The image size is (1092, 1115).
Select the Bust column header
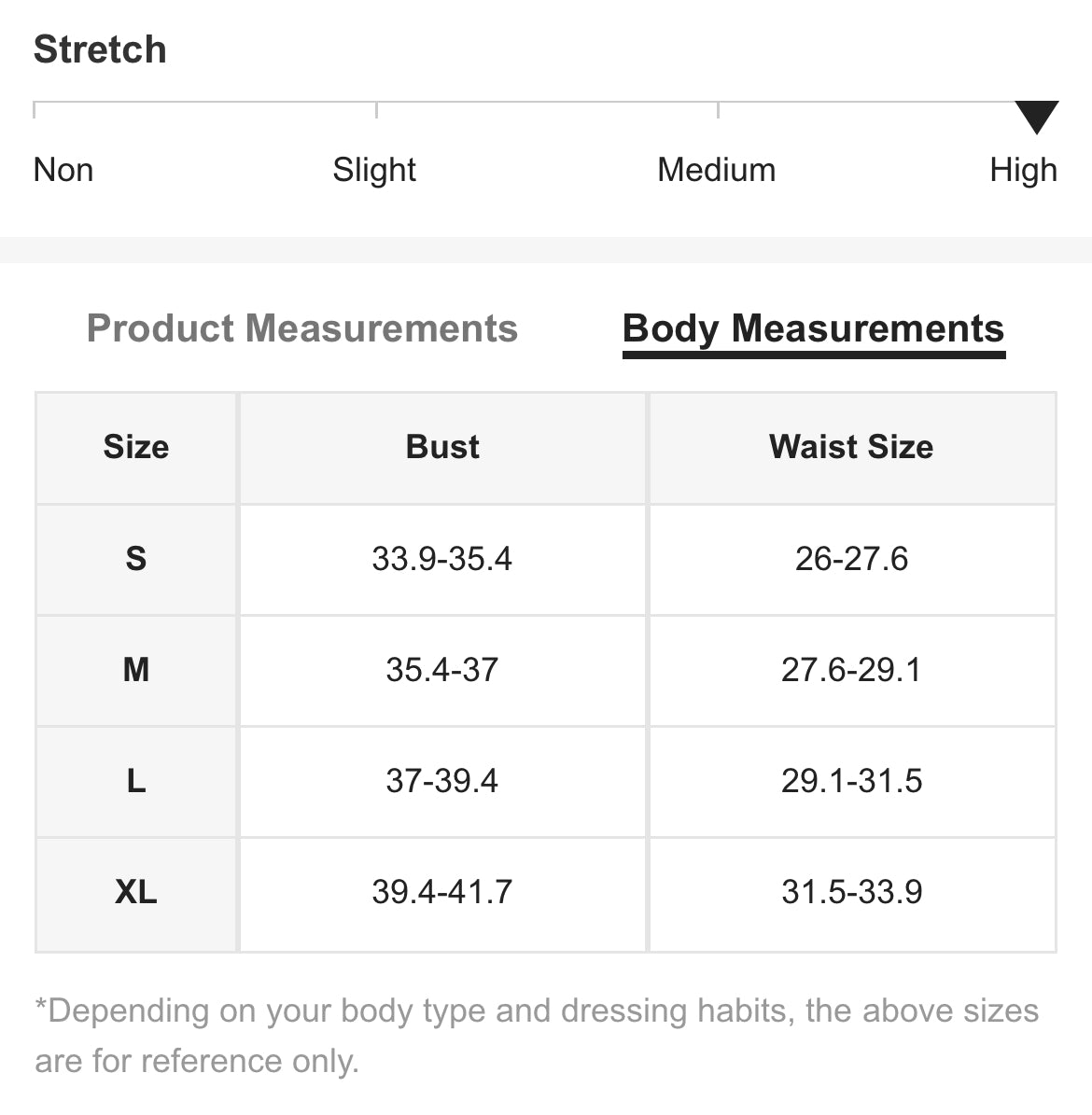pyautogui.click(x=442, y=447)
